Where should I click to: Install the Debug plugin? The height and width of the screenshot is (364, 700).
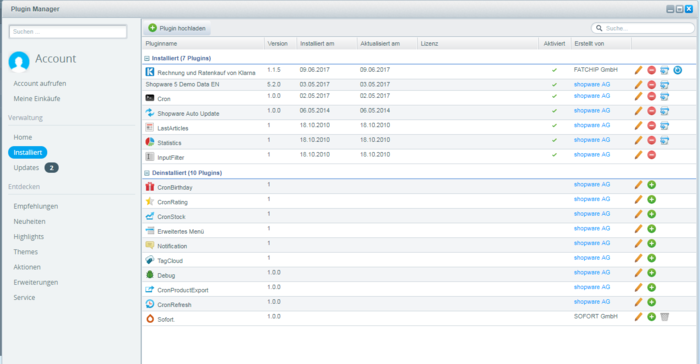tap(651, 273)
